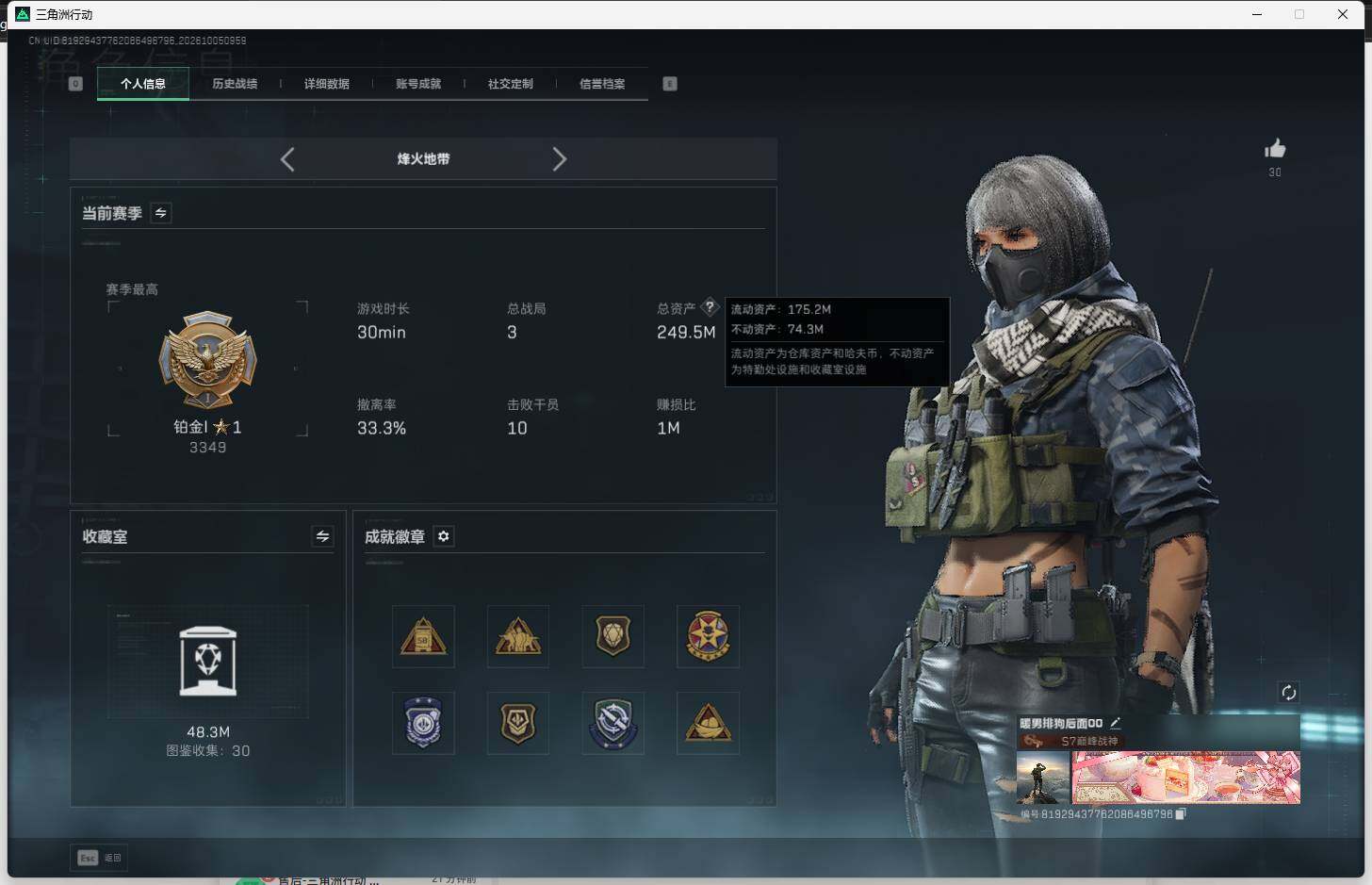The width and height of the screenshot is (1372, 885).
Task: Click the 游戏时长 value 30min
Action: pyautogui.click(x=382, y=332)
